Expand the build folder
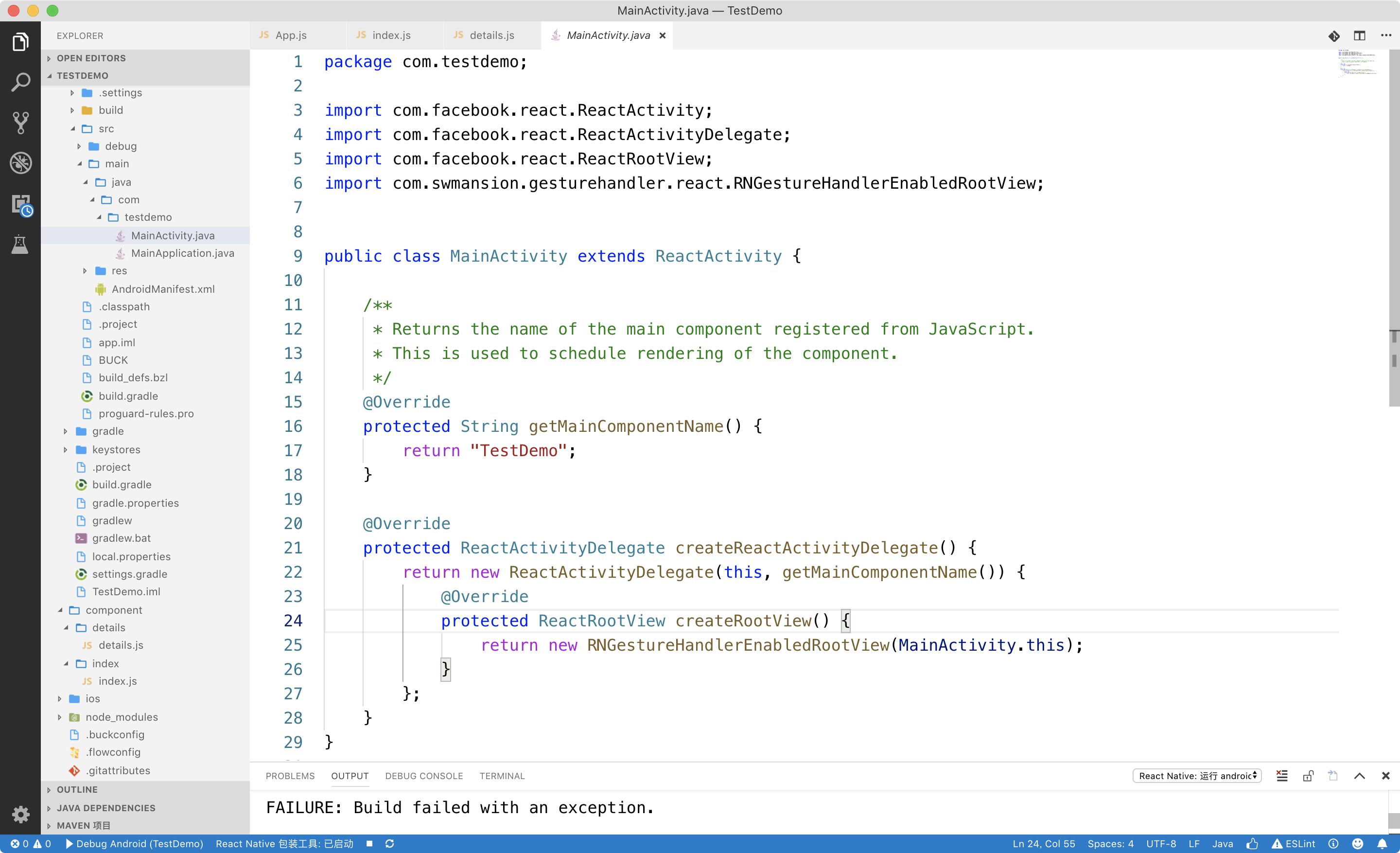 (145, 110)
